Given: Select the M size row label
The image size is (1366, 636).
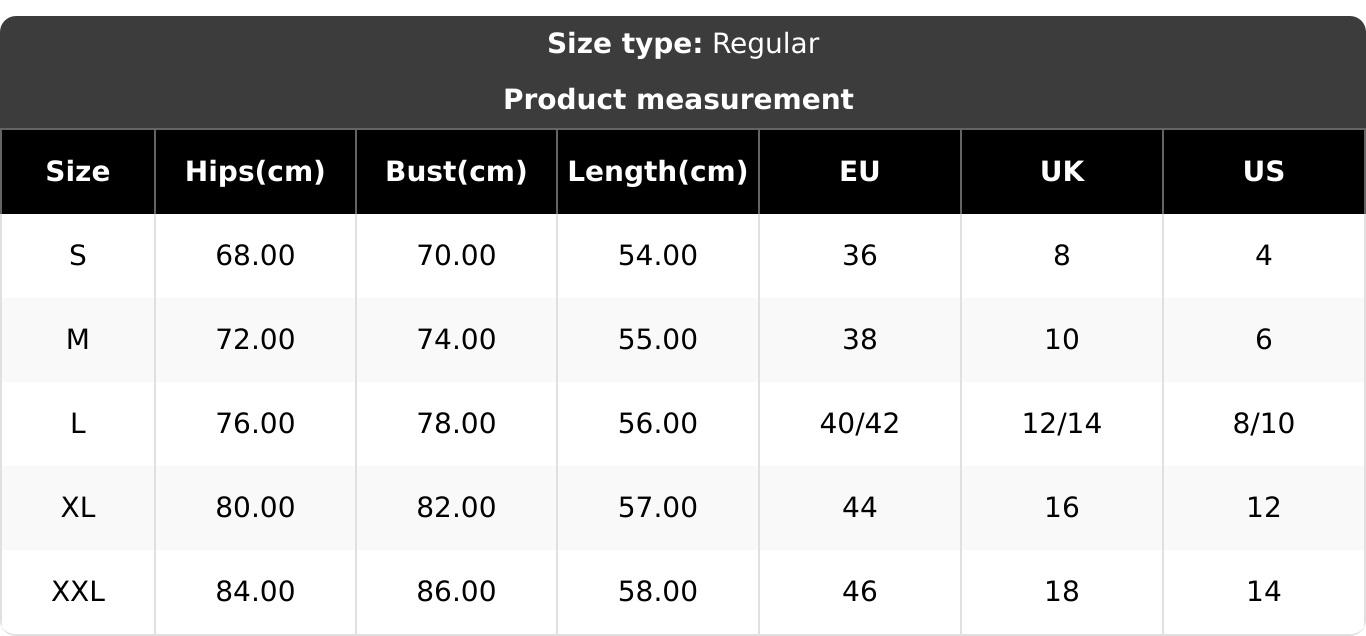Looking at the screenshot, I should 78,340.
